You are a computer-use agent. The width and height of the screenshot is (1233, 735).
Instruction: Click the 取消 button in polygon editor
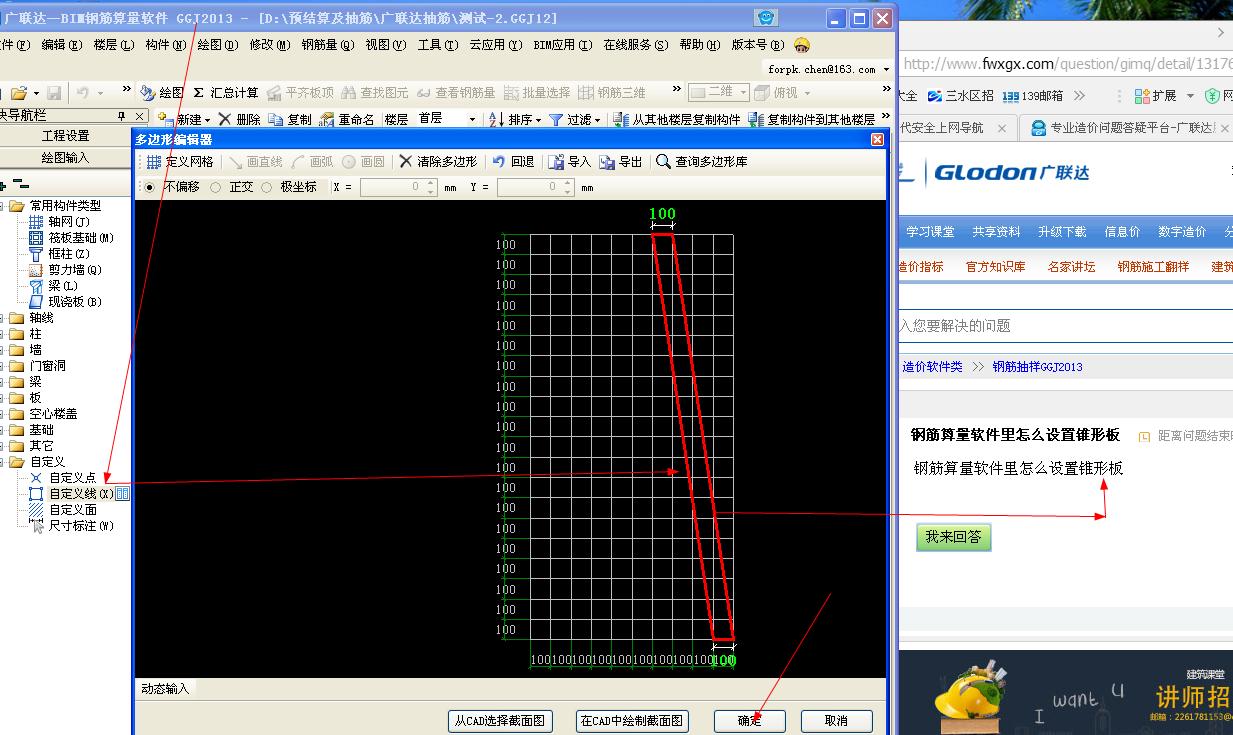(837, 721)
